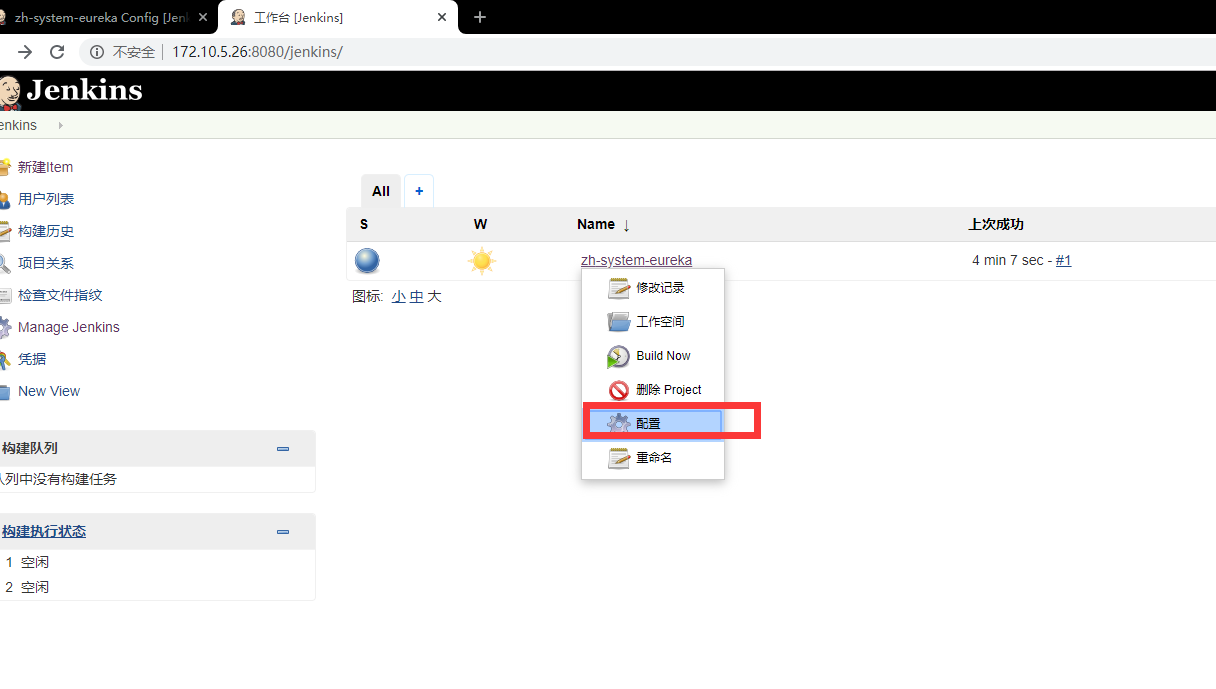Open the 凭据 link
The height and width of the screenshot is (689, 1216).
(x=32, y=359)
